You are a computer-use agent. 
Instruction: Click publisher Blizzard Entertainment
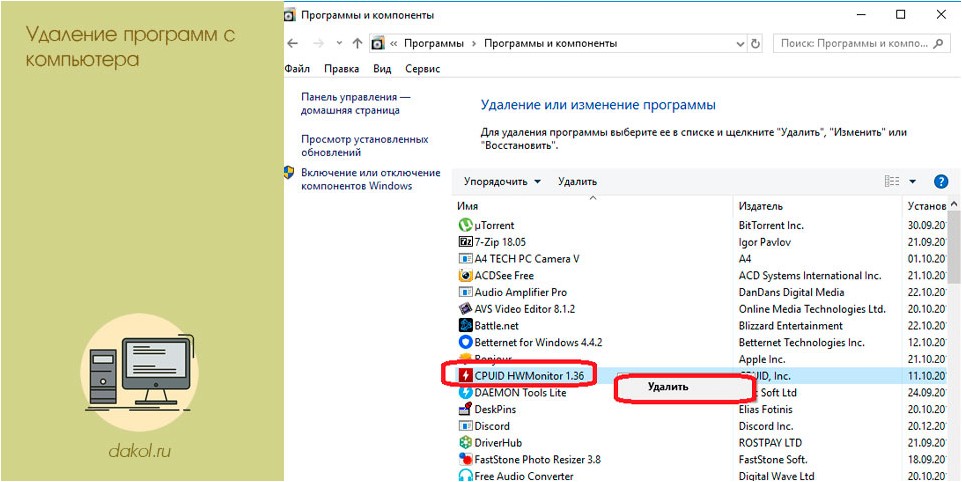[791, 326]
